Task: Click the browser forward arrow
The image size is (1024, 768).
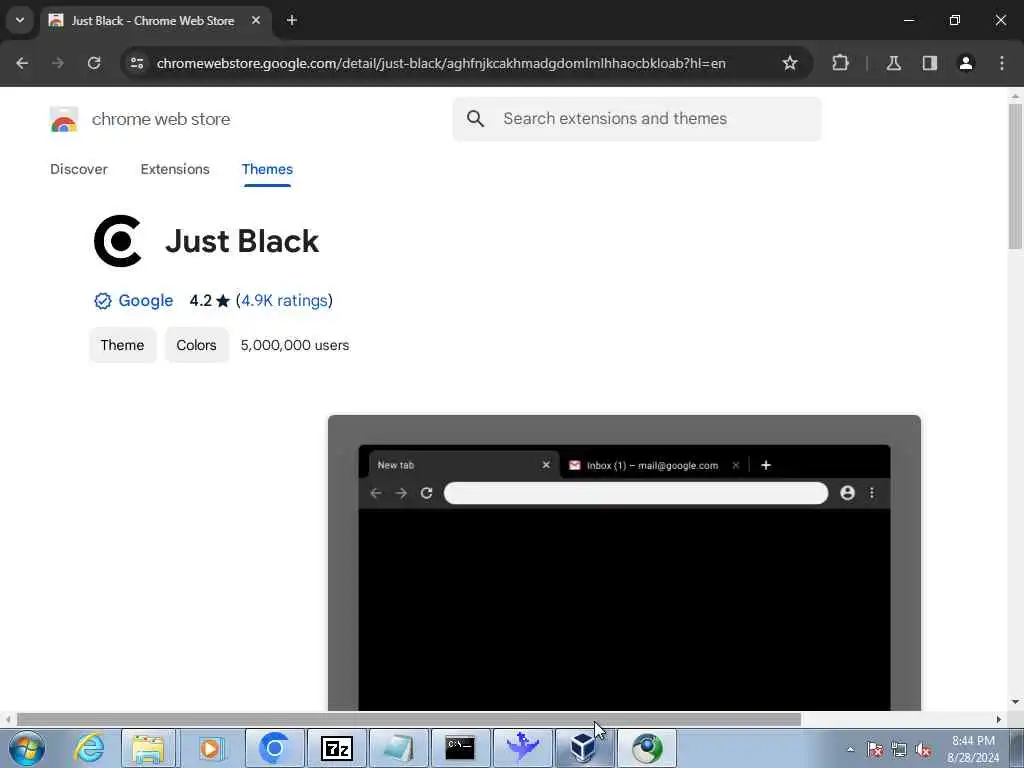Action: (x=58, y=63)
